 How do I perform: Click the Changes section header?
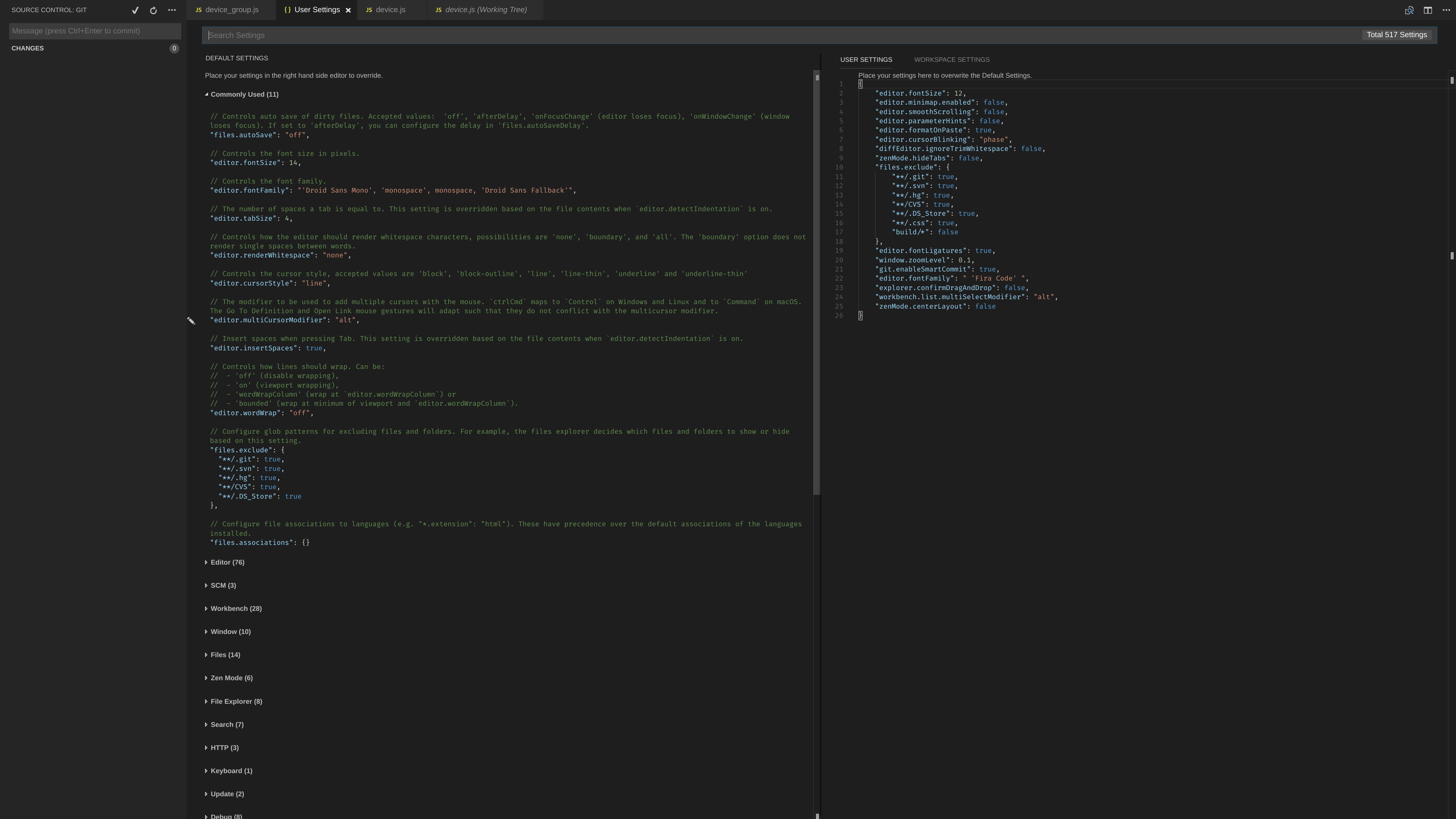[x=27, y=48]
